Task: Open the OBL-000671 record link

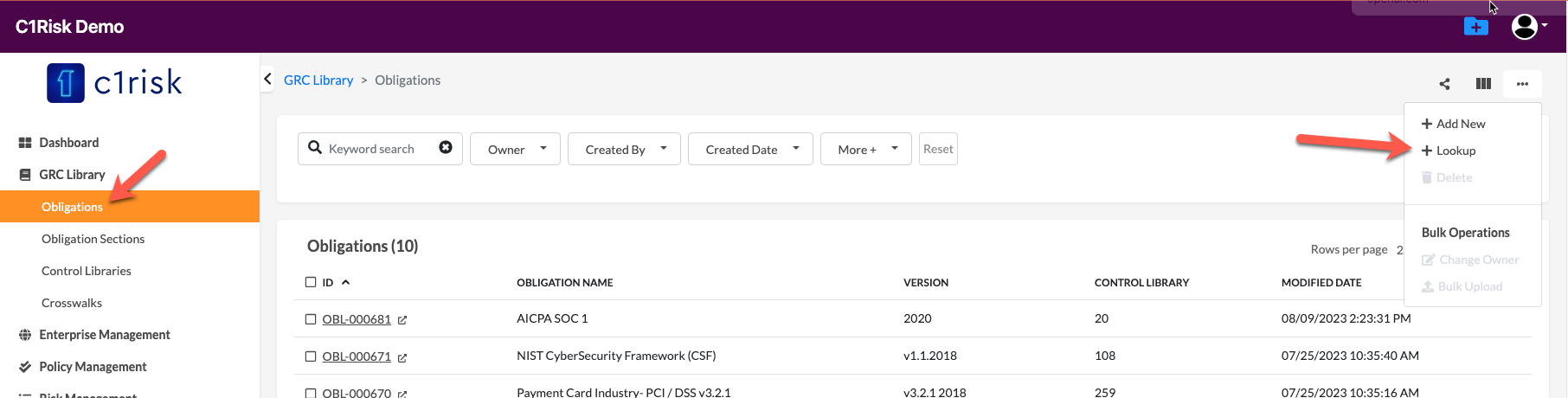Action: (357, 356)
